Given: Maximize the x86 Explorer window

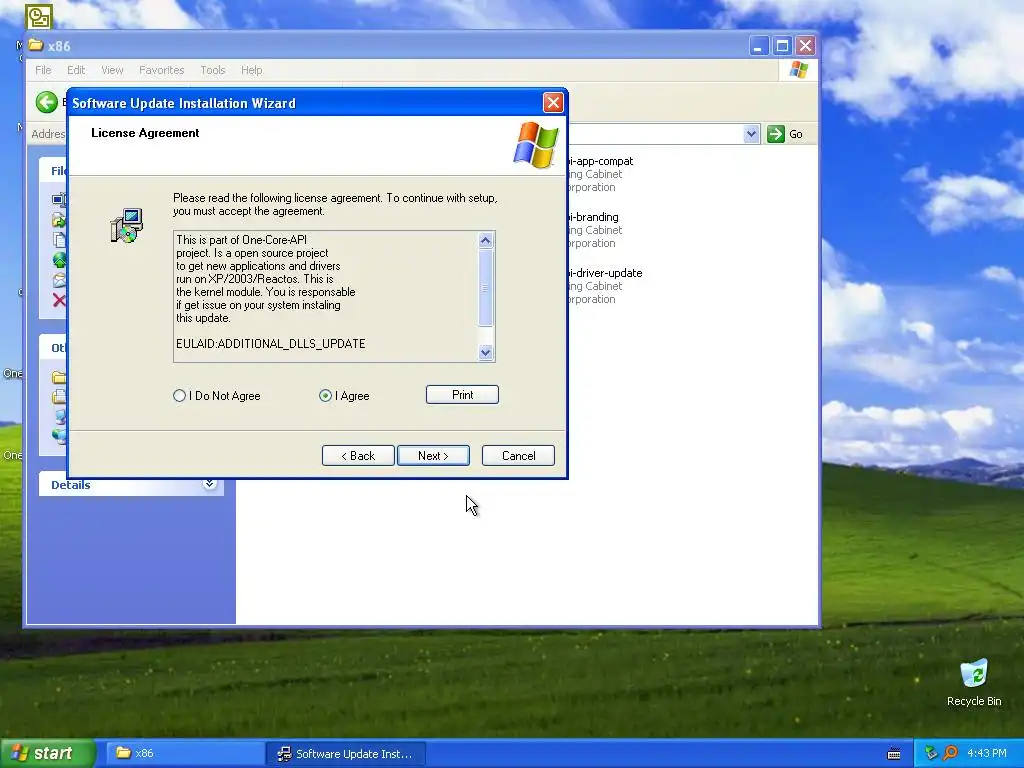Looking at the screenshot, I should (x=782, y=46).
